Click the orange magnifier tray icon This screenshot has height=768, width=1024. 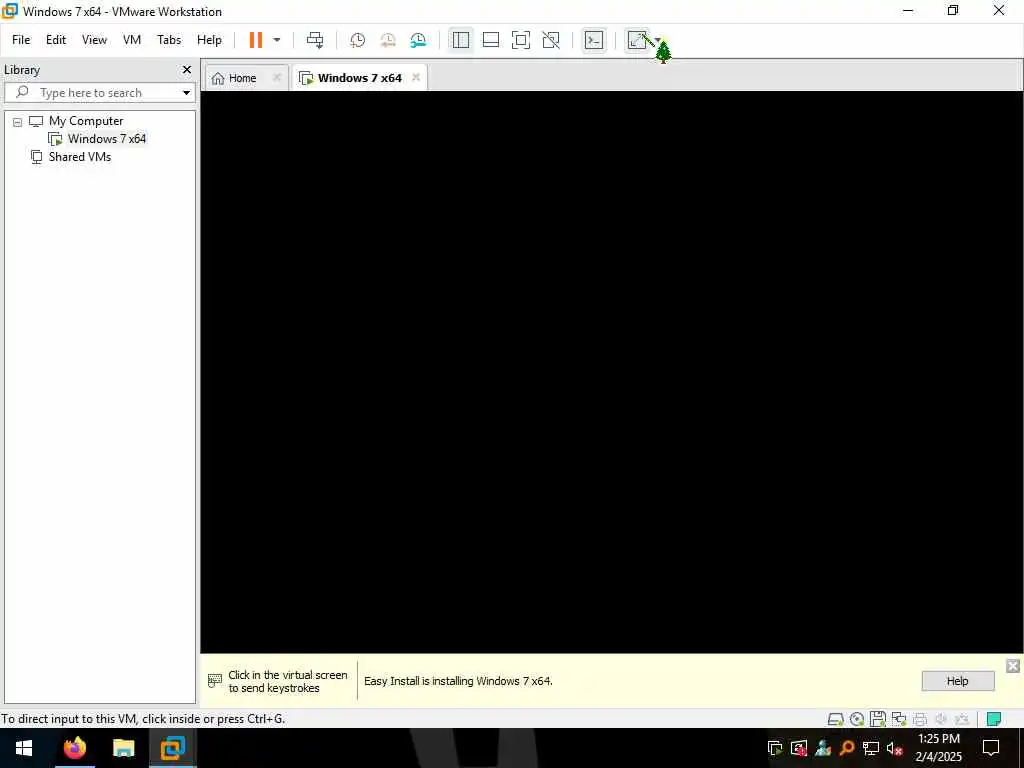click(847, 748)
